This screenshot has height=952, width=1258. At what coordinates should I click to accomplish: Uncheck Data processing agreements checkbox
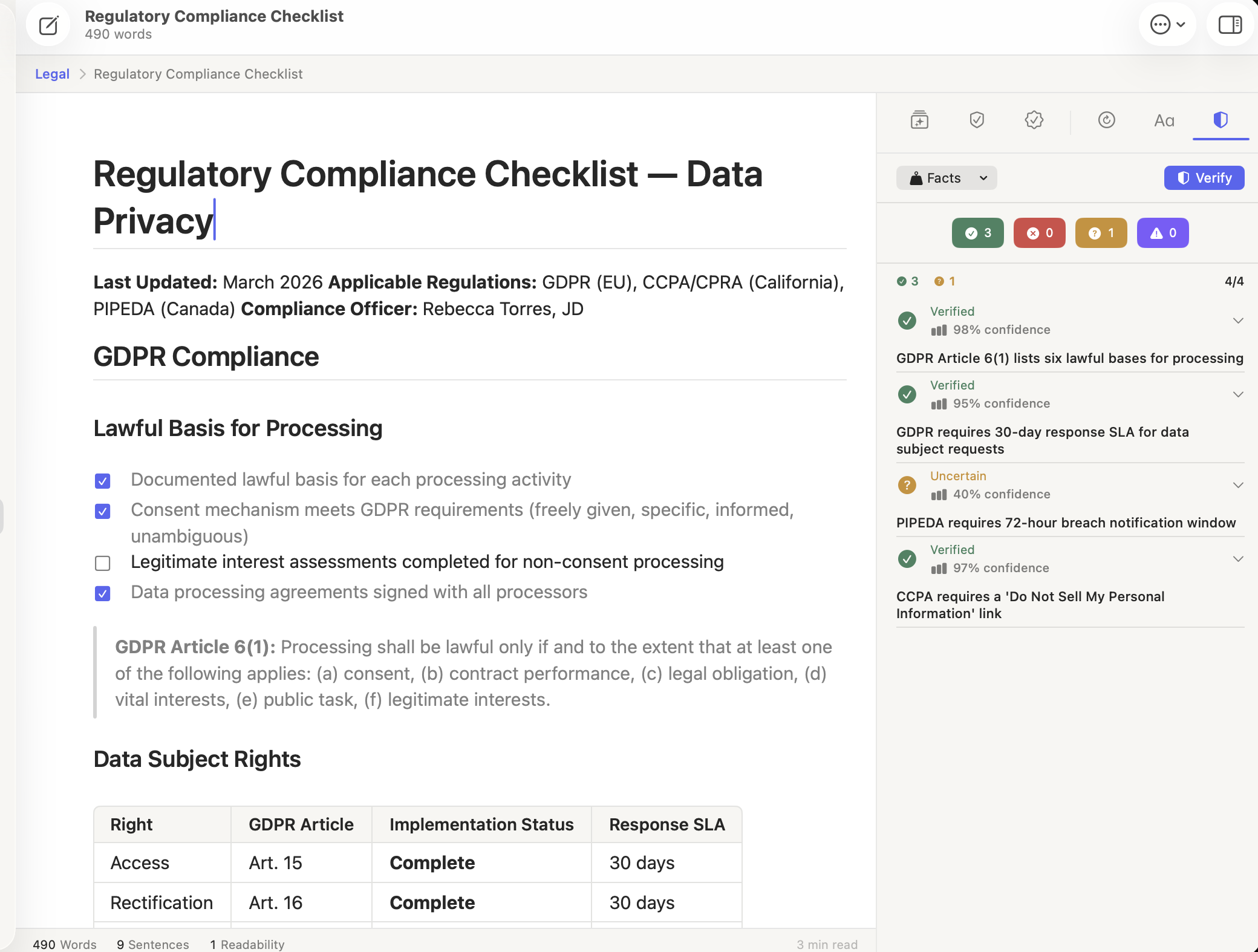103,593
